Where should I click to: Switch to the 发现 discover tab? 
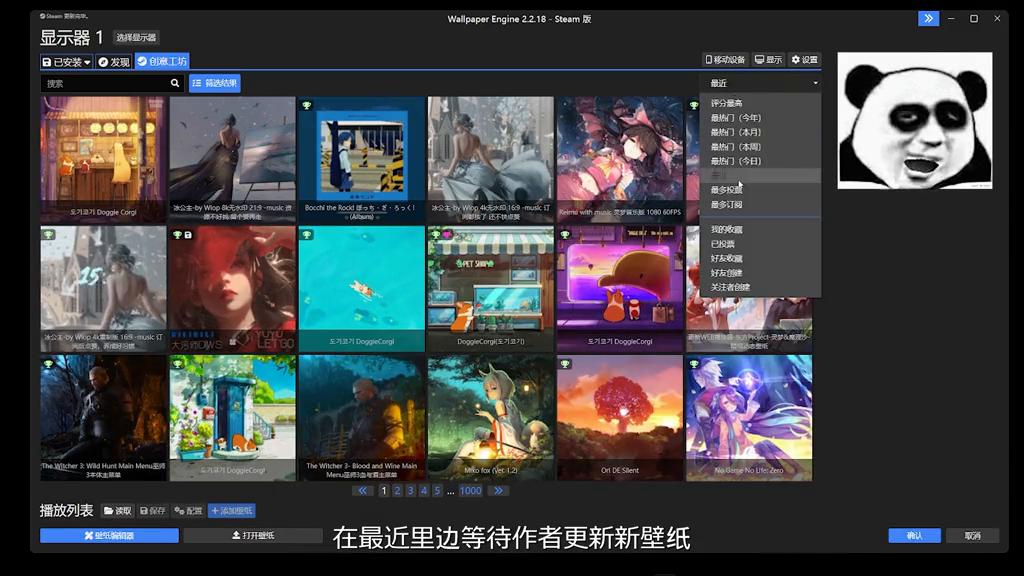pos(114,61)
